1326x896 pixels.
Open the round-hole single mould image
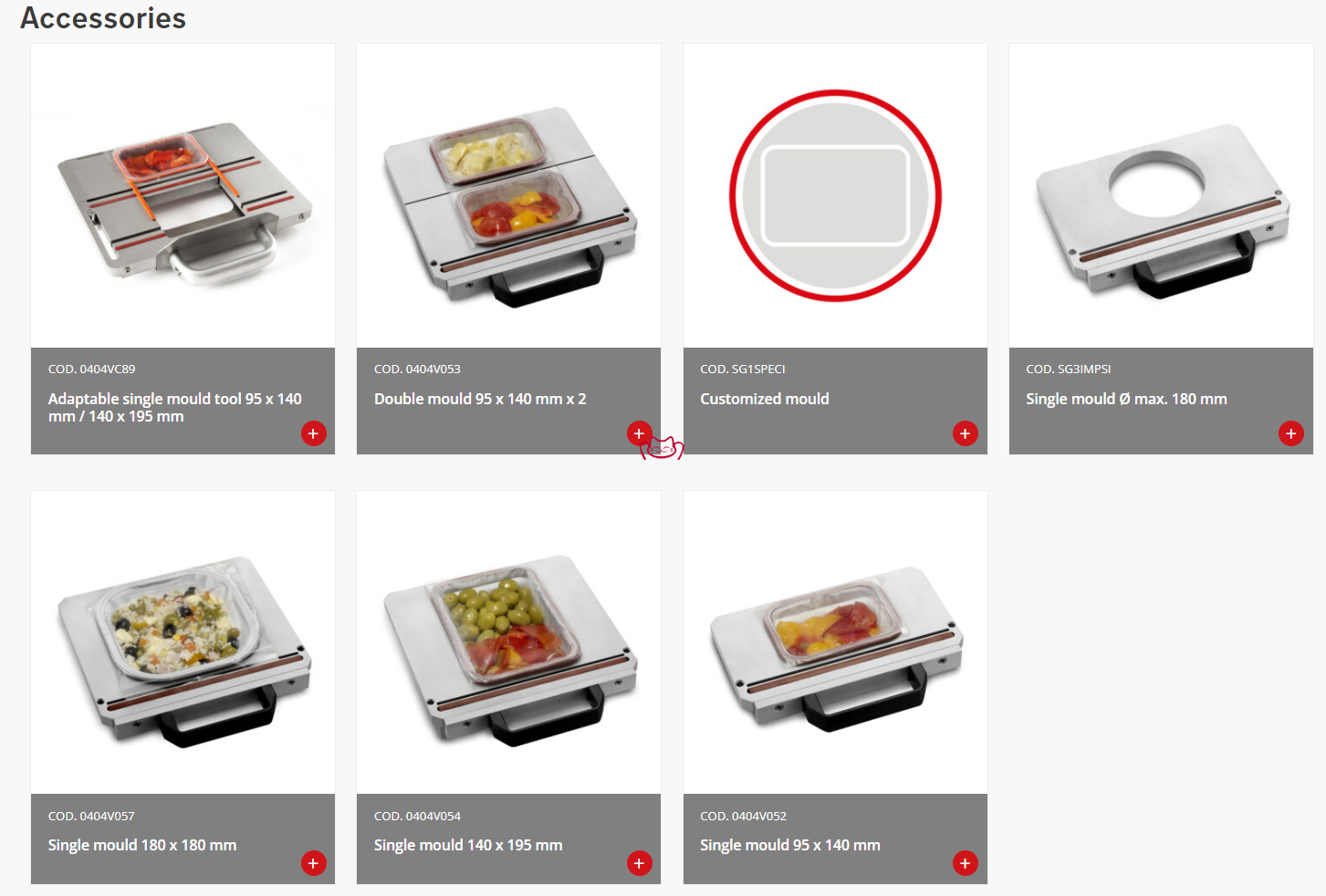(x=1161, y=195)
